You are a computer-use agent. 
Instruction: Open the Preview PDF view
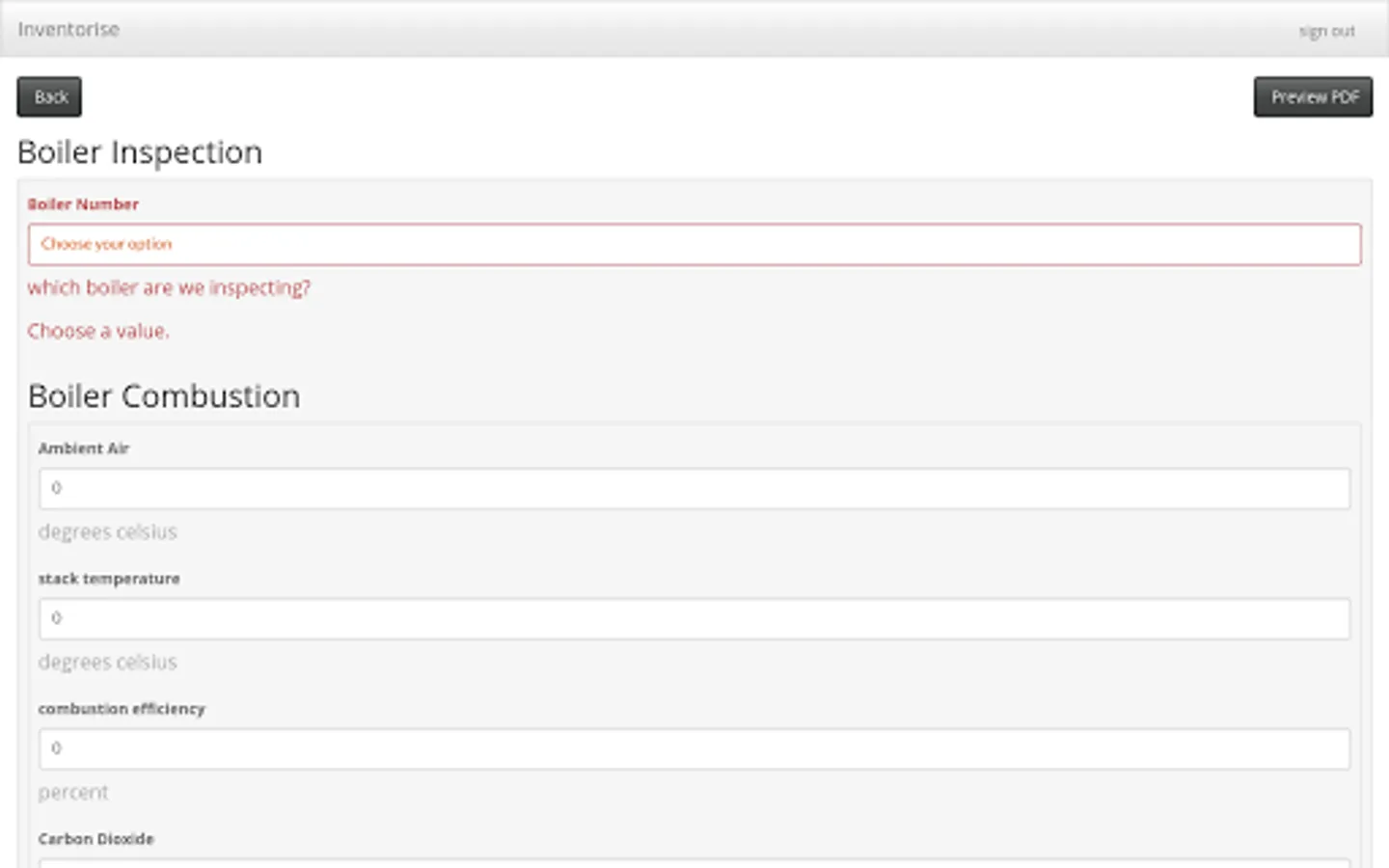(1313, 97)
